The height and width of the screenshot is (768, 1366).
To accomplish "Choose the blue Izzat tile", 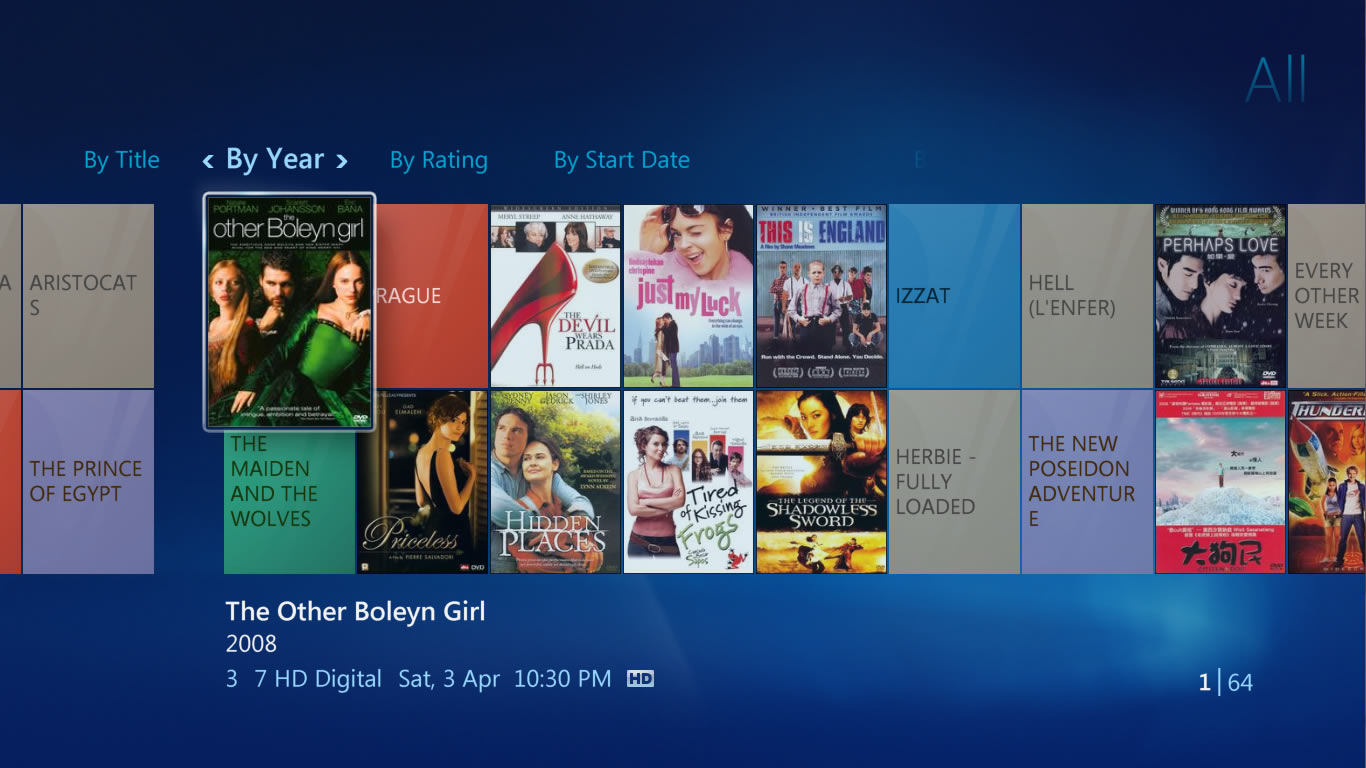I will pyautogui.click(x=954, y=296).
